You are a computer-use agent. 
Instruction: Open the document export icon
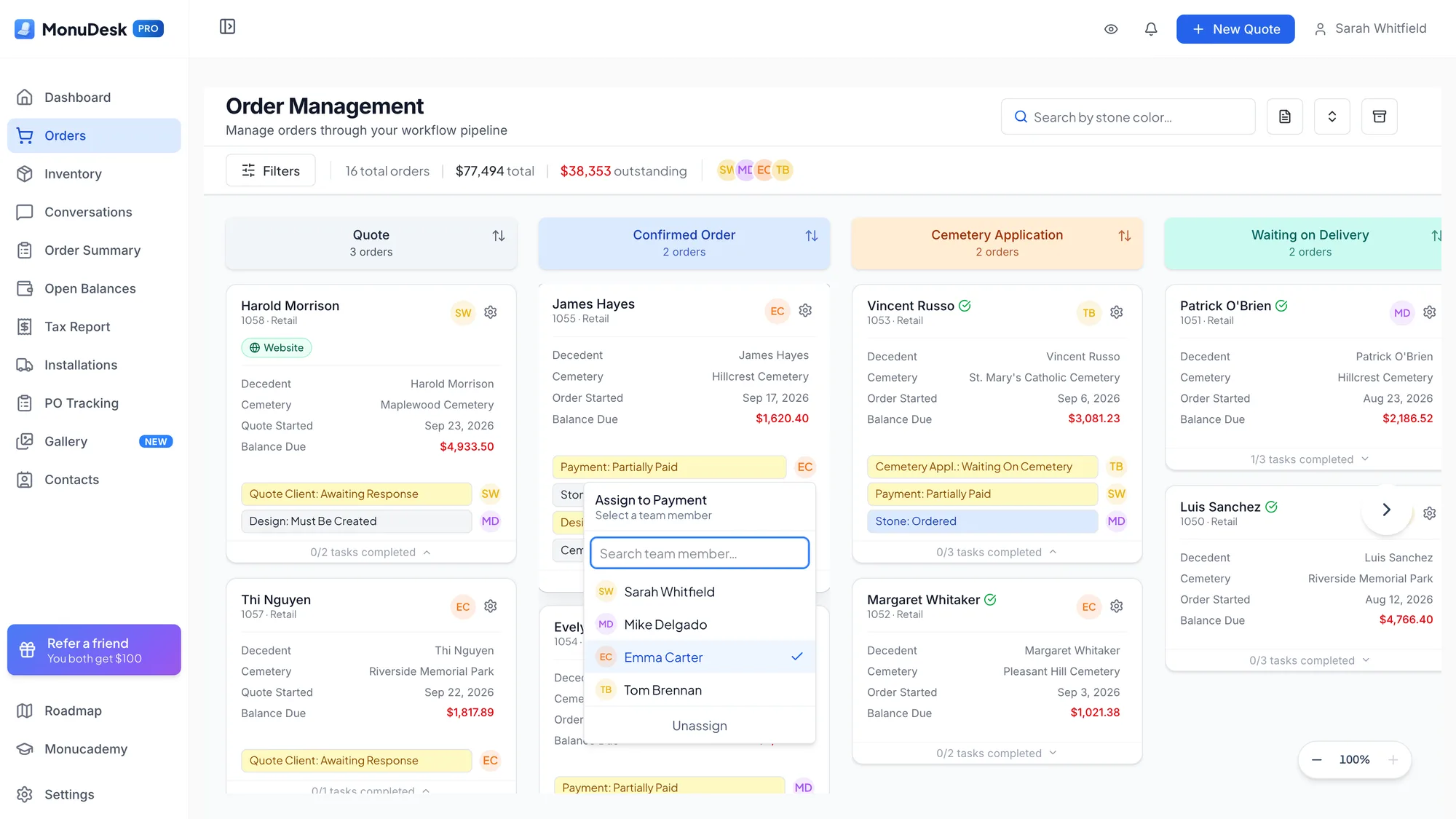click(x=1284, y=116)
